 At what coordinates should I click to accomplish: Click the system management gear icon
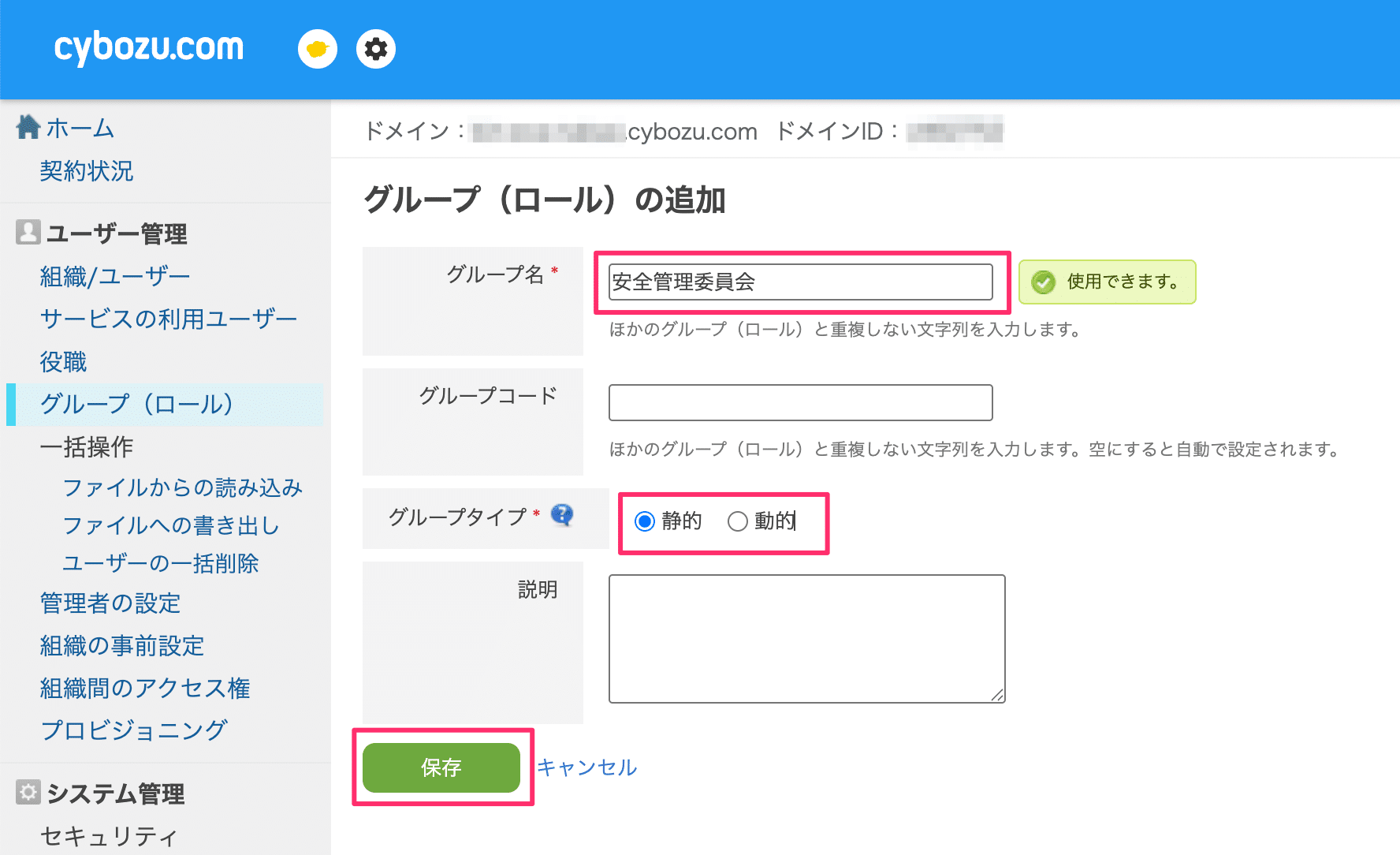point(28,792)
